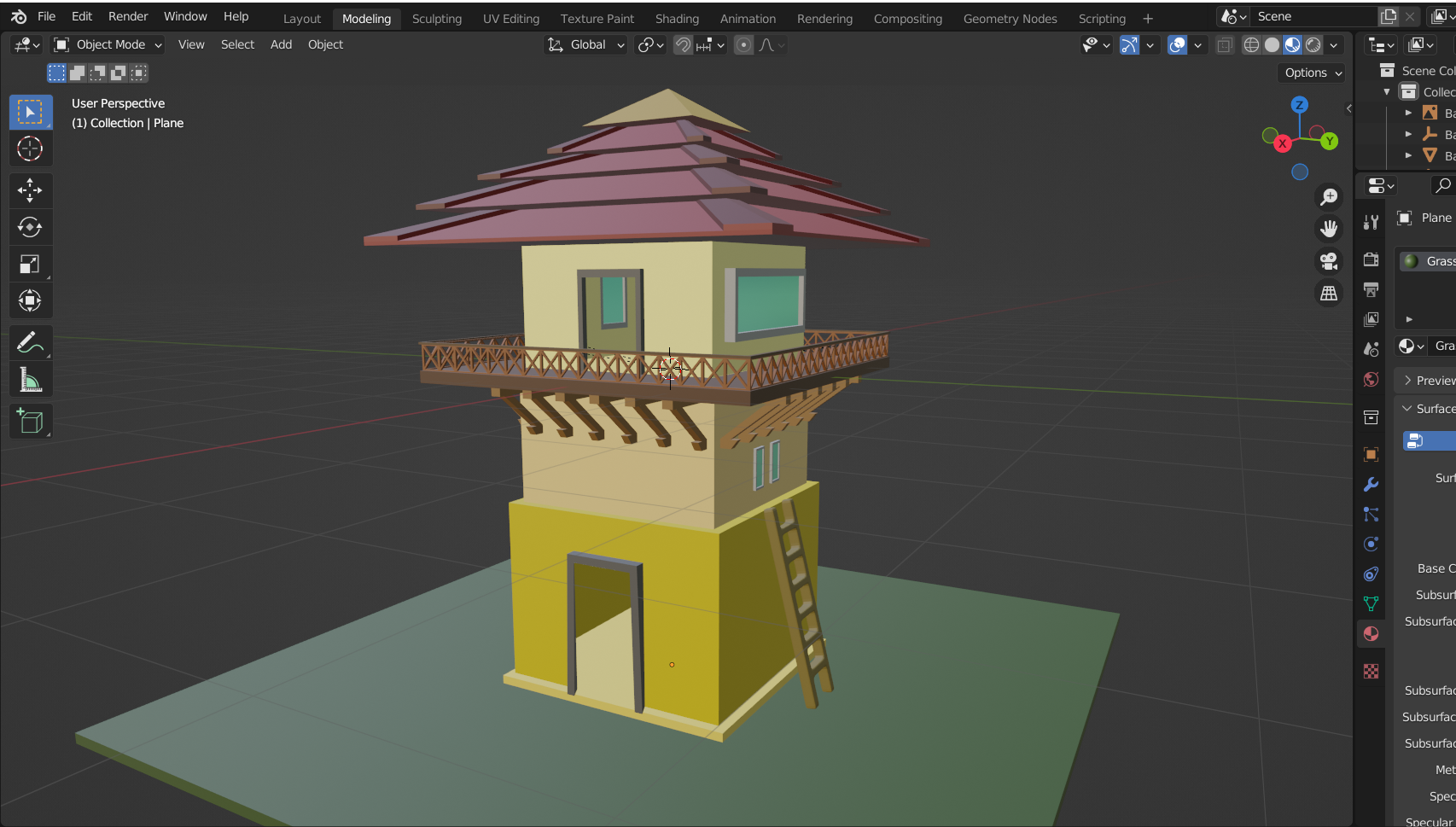Image resolution: width=1456 pixels, height=827 pixels.
Task: Activate the Scale tool
Action: (x=31, y=264)
